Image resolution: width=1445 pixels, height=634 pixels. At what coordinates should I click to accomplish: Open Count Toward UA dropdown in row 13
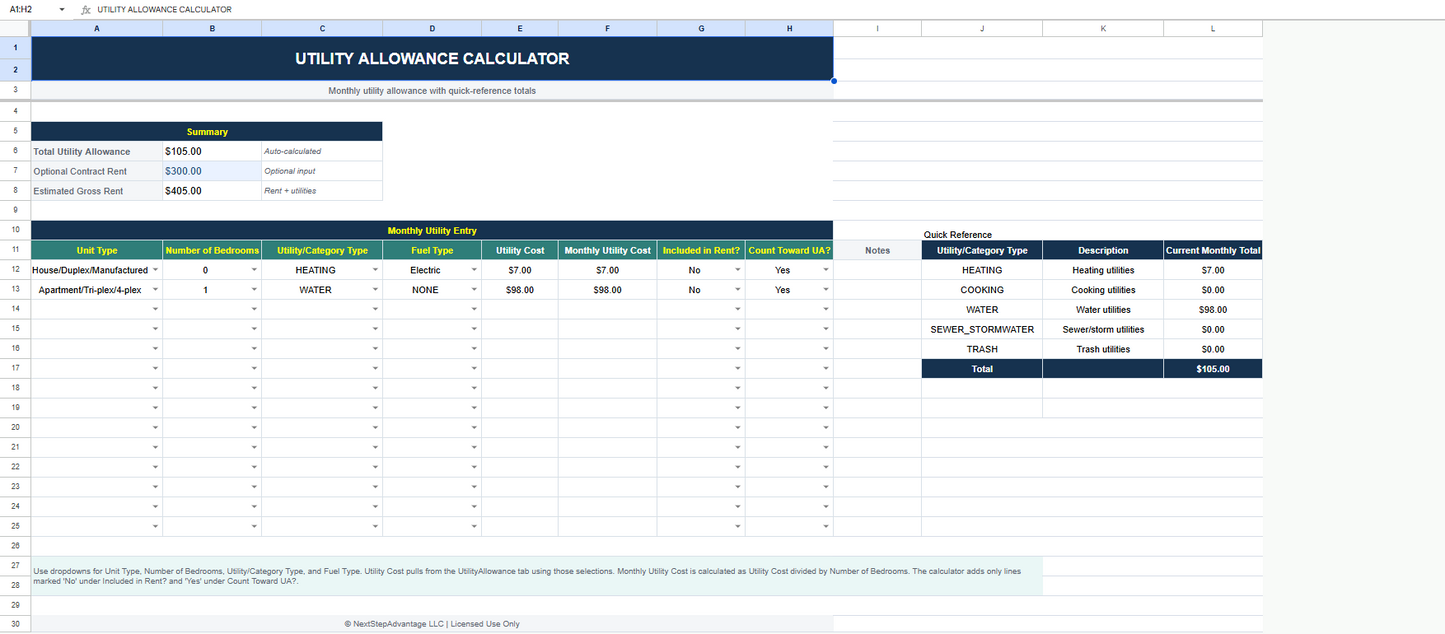[x=826, y=290]
